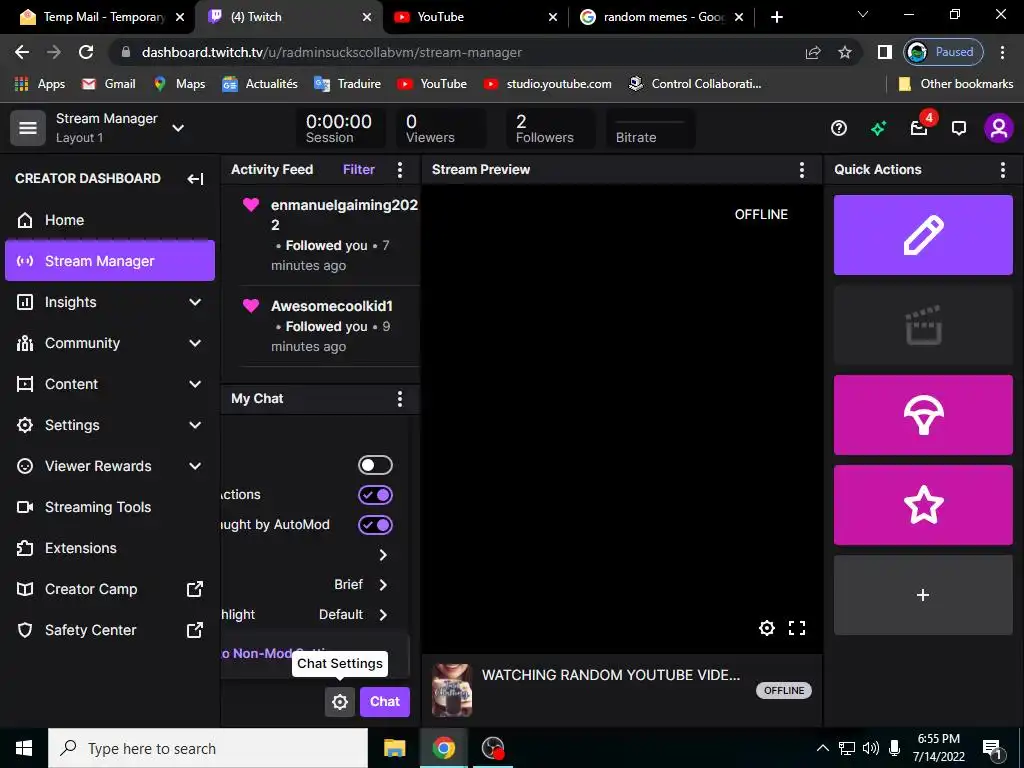
Task: Disable the 'caught by AutoMod' toggle
Action: (376, 525)
